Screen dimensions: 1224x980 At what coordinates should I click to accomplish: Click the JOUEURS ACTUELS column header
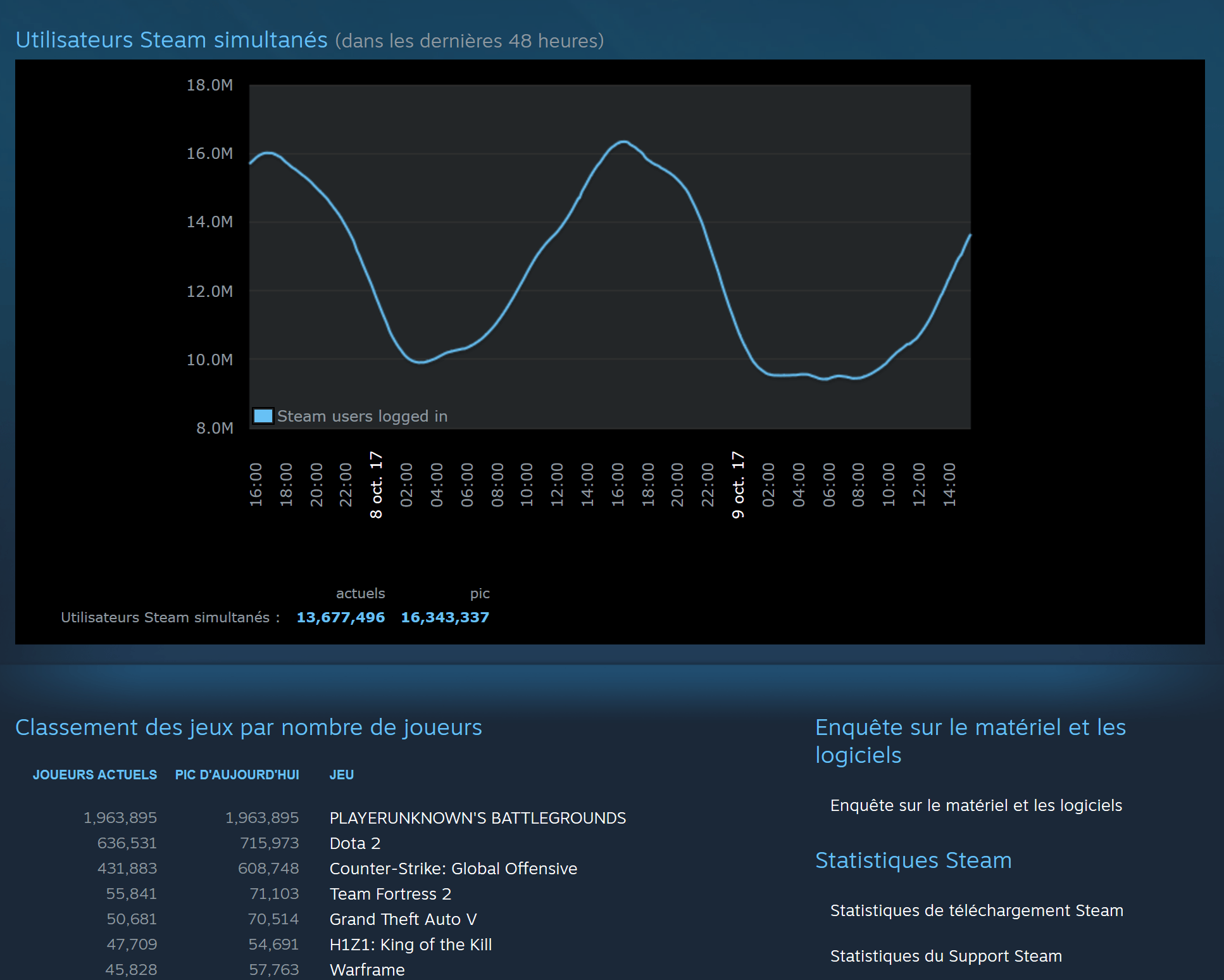[x=95, y=775]
